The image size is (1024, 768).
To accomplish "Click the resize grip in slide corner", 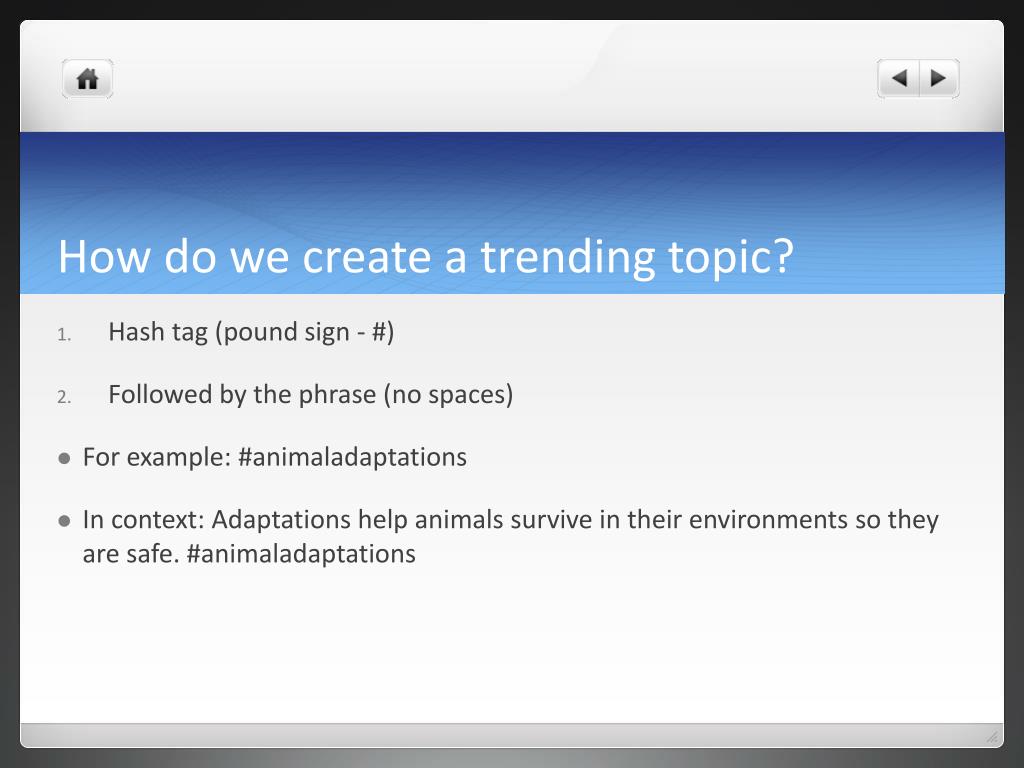I will 992,737.
